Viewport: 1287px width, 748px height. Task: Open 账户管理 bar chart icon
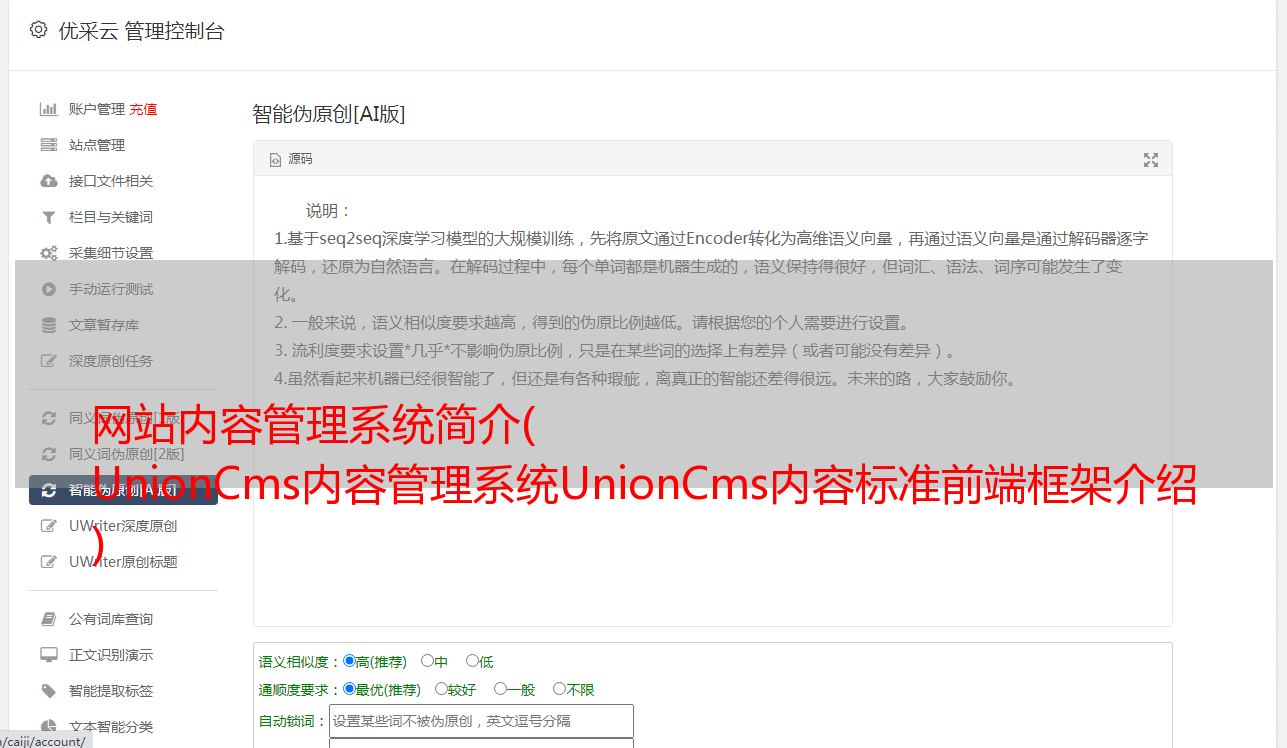click(48, 109)
